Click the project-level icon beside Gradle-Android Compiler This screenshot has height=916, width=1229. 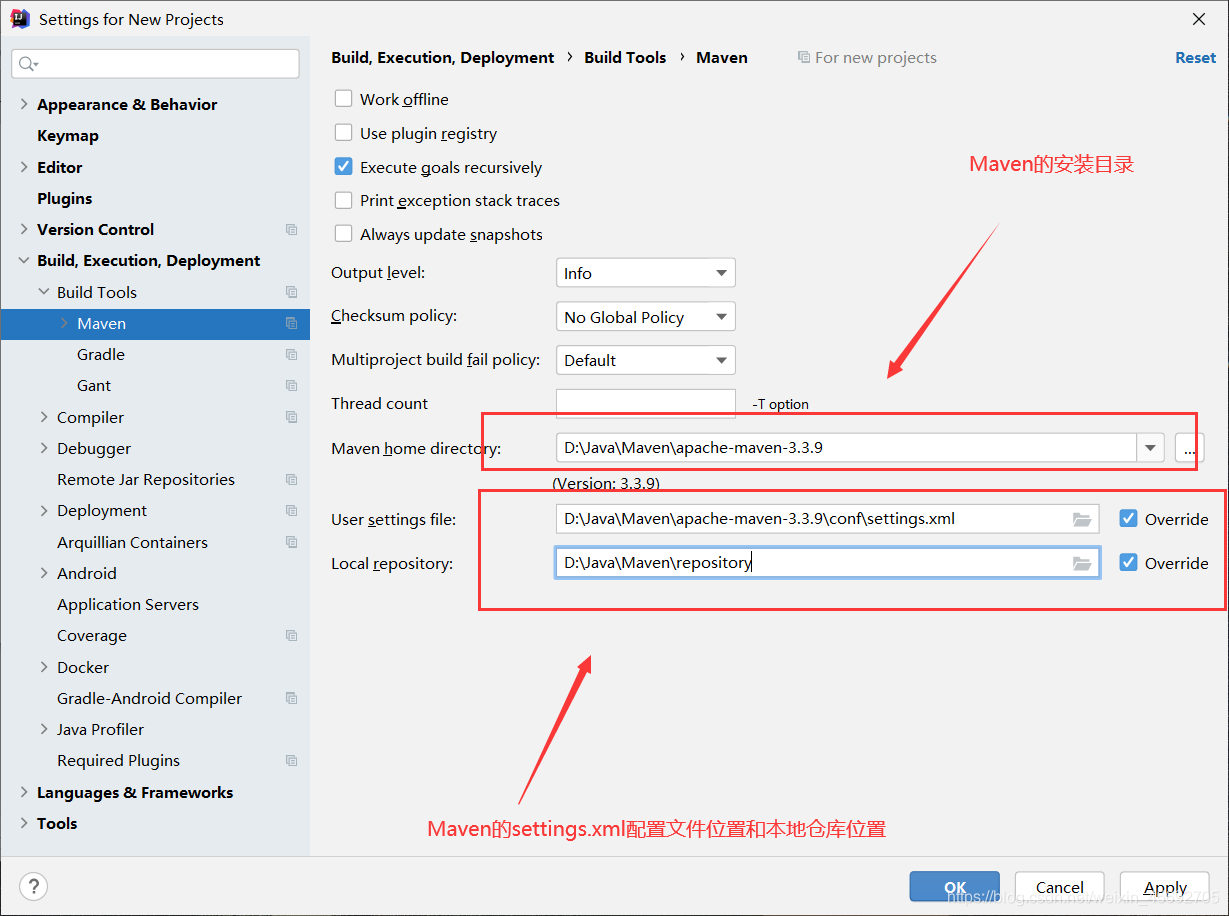[x=291, y=698]
